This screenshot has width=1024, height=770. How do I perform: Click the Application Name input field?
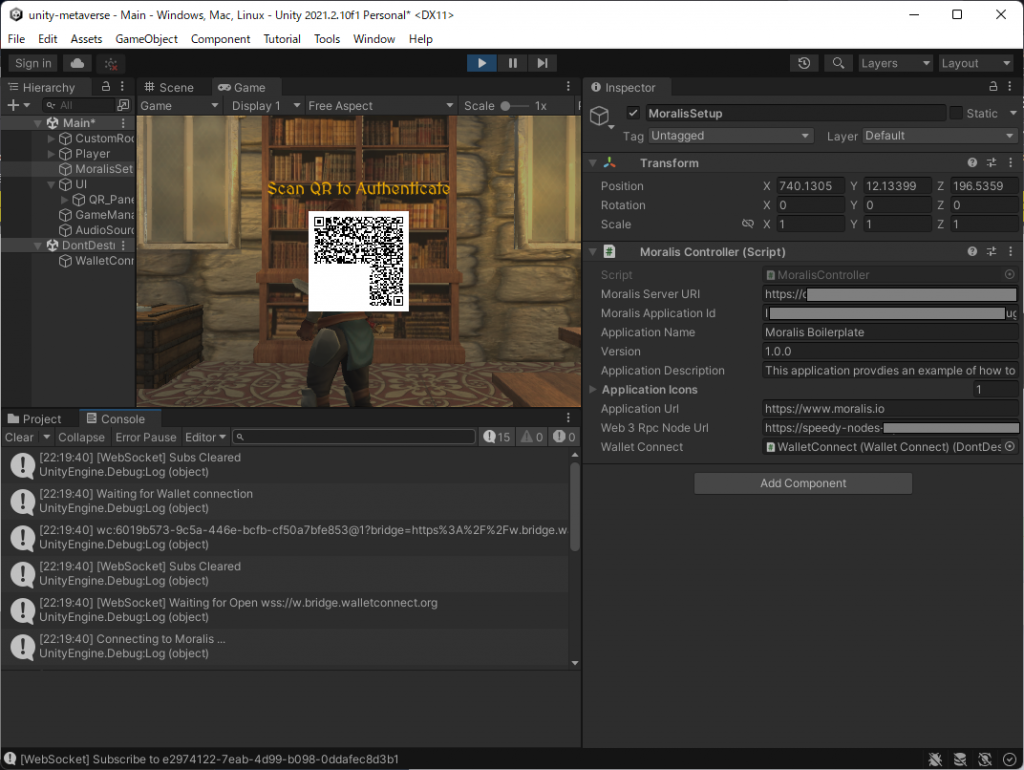coord(889,333)
